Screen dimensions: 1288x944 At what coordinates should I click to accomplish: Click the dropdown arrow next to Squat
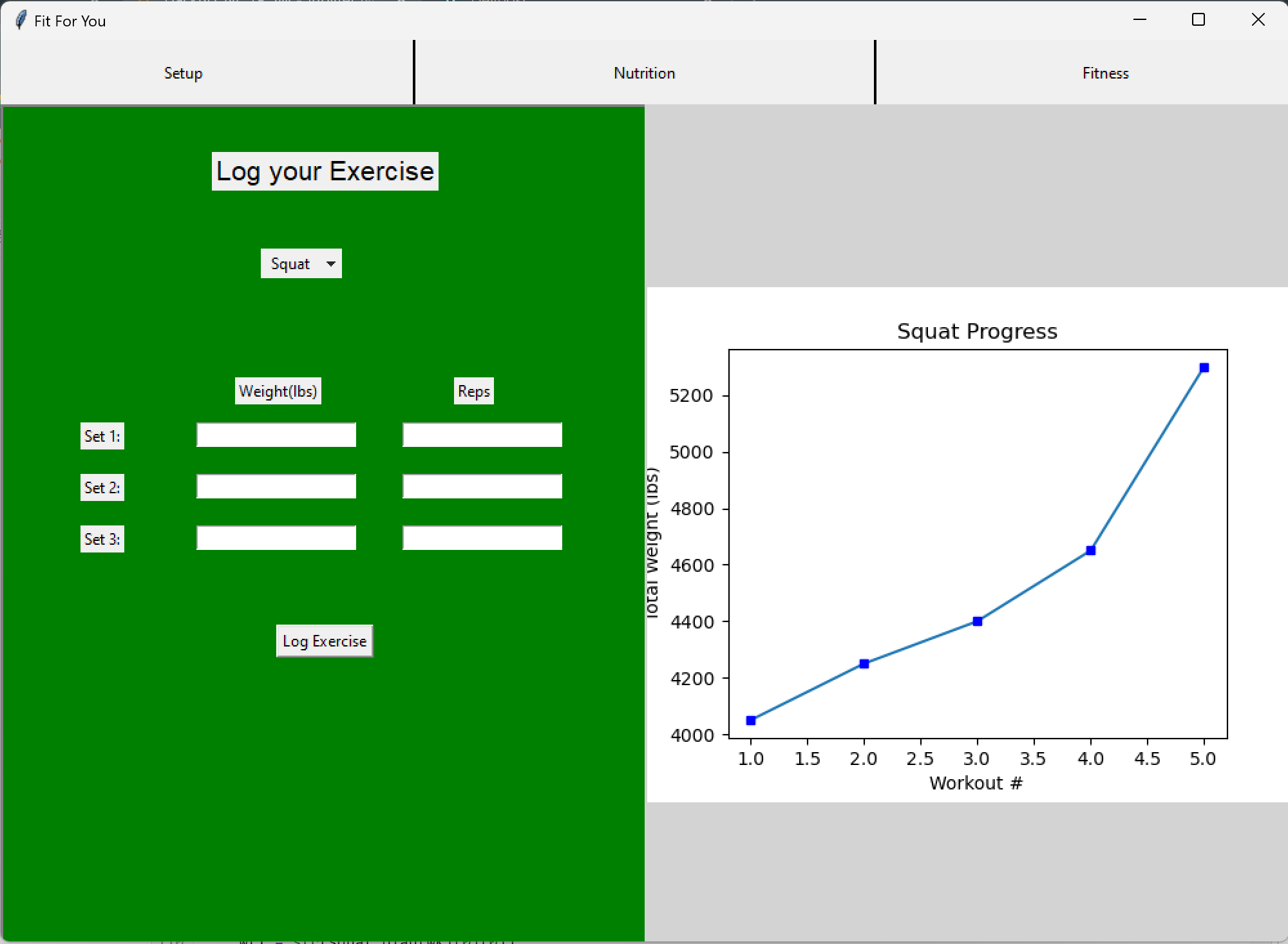331,264
